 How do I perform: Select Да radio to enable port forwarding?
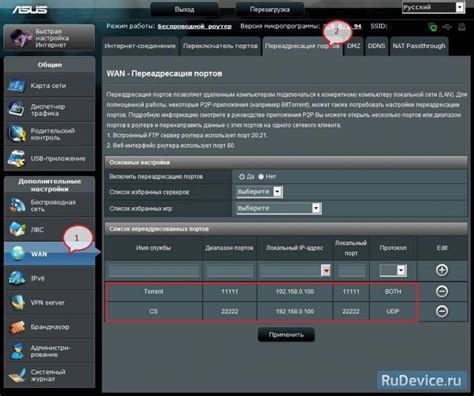[242, 177]
